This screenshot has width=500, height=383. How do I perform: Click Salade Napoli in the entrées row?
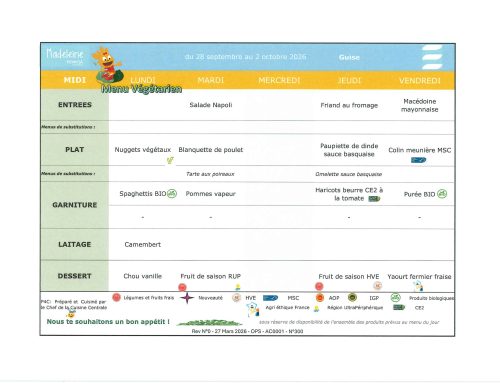(x=211, y=105)
